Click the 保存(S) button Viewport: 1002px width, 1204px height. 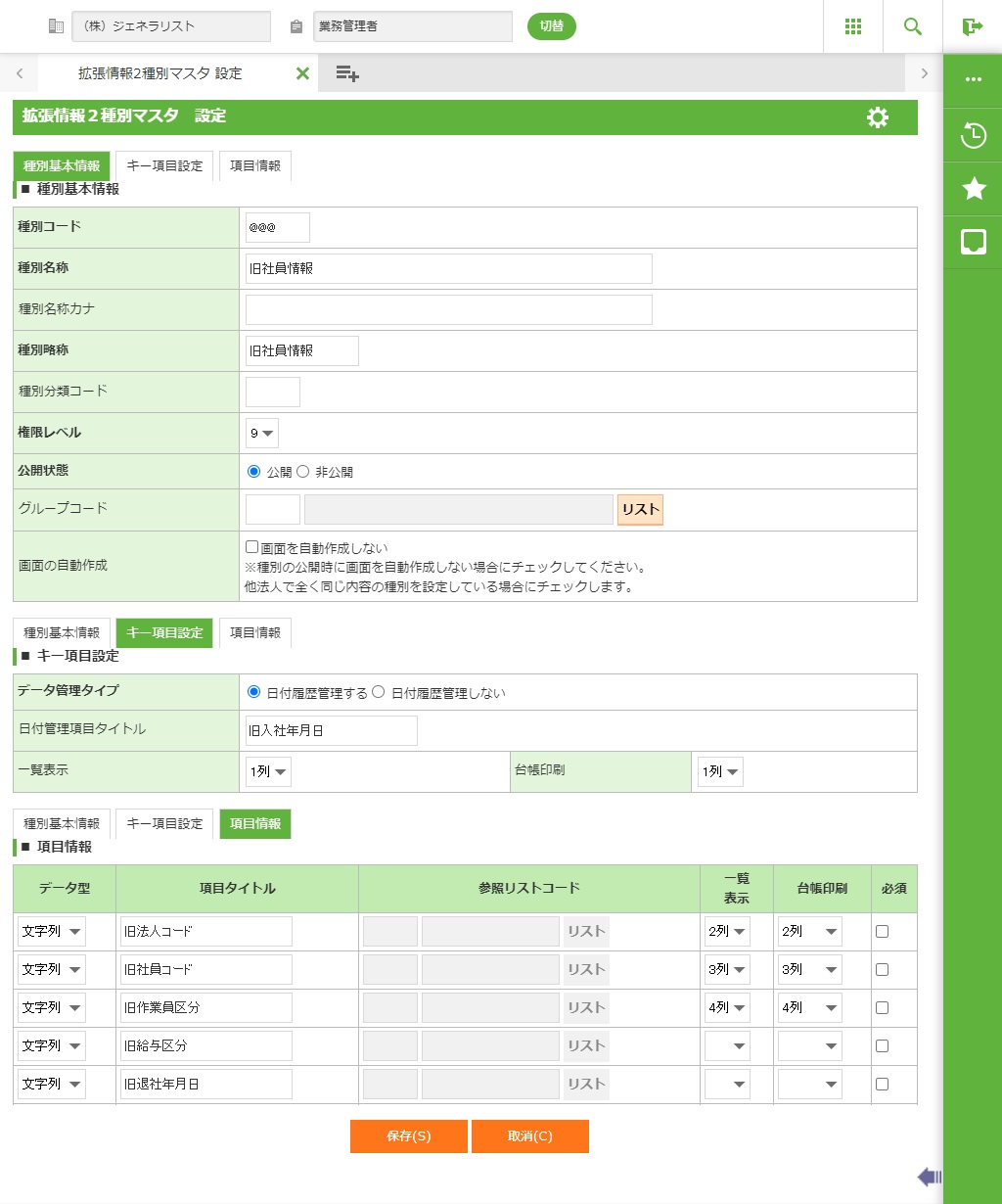click(408, 1136)
